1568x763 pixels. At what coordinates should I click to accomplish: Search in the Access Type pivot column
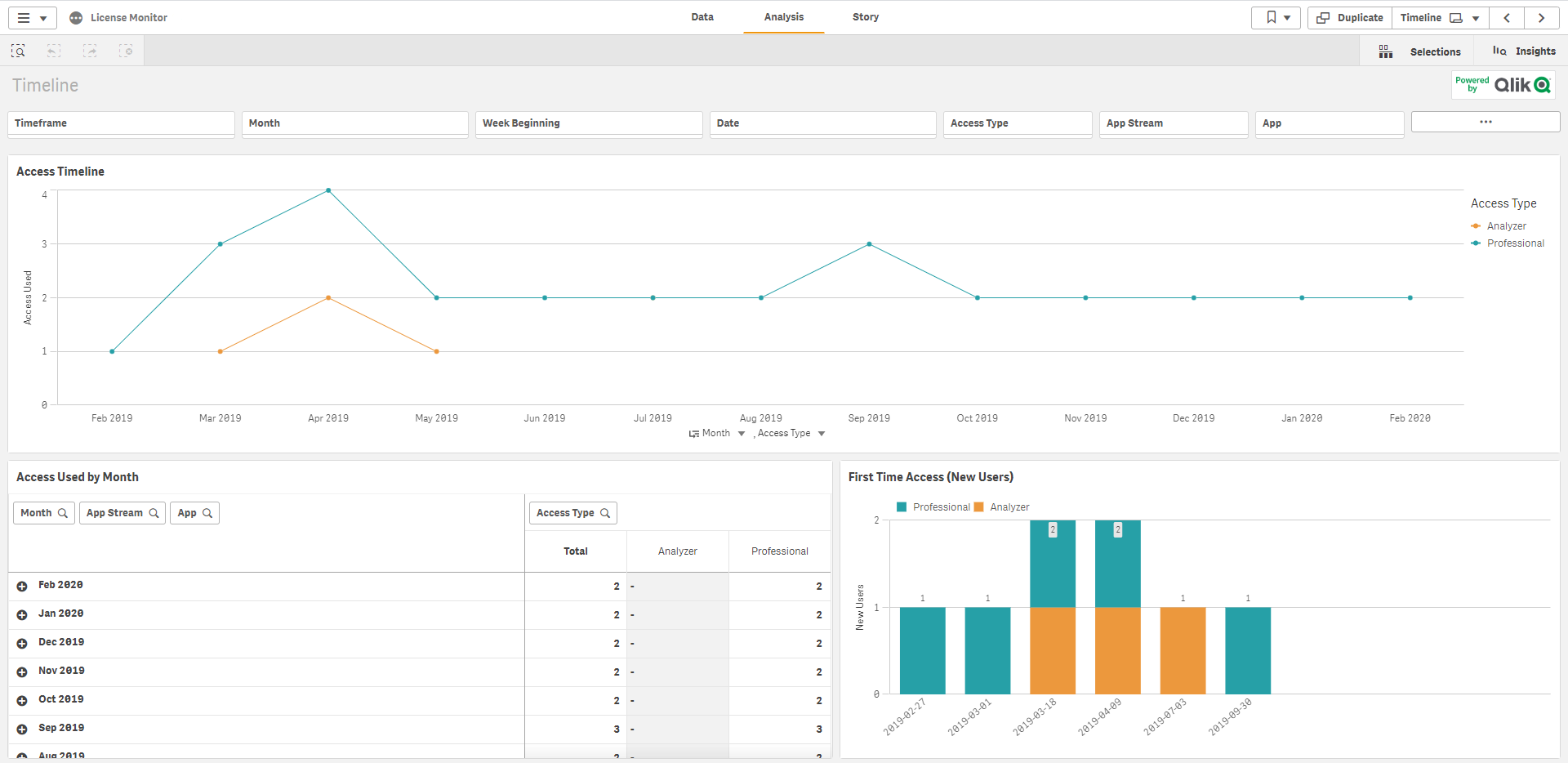tap(605, 513)
